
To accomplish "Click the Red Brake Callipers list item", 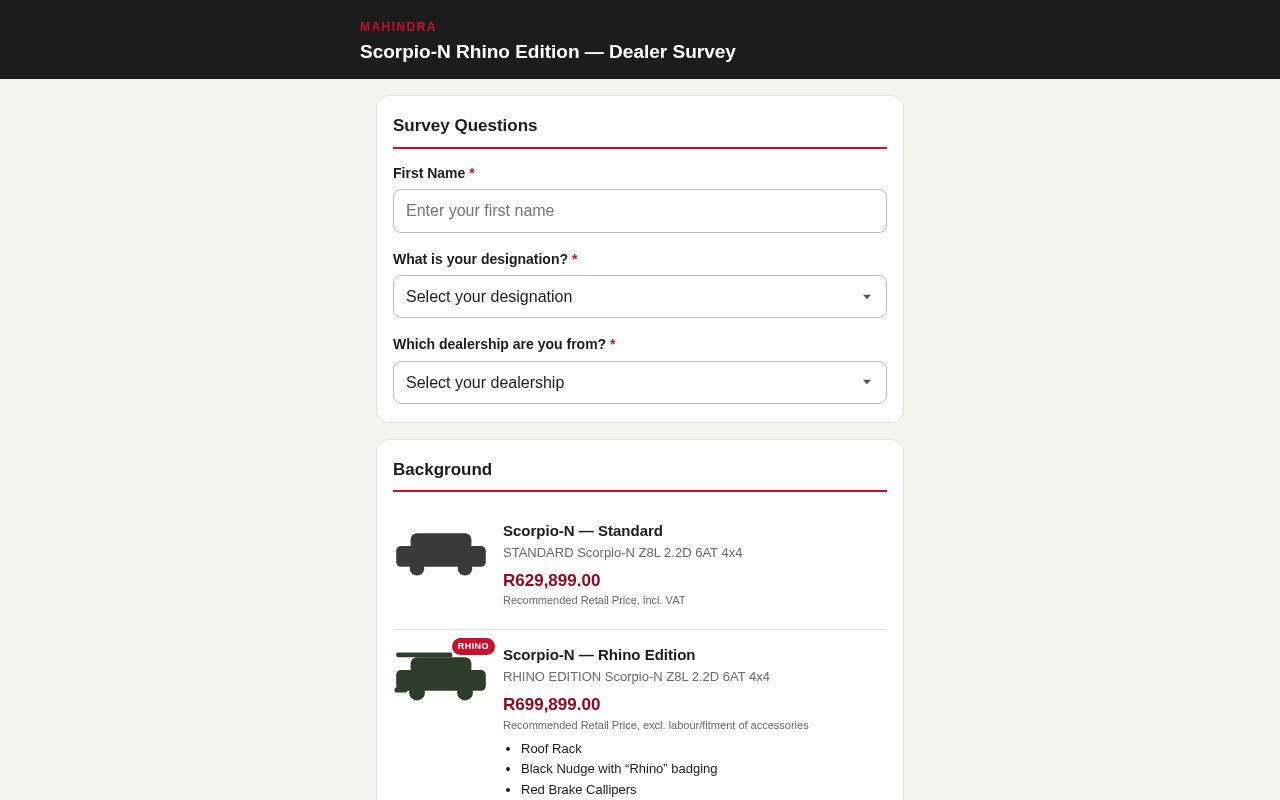I will (579, 790).
